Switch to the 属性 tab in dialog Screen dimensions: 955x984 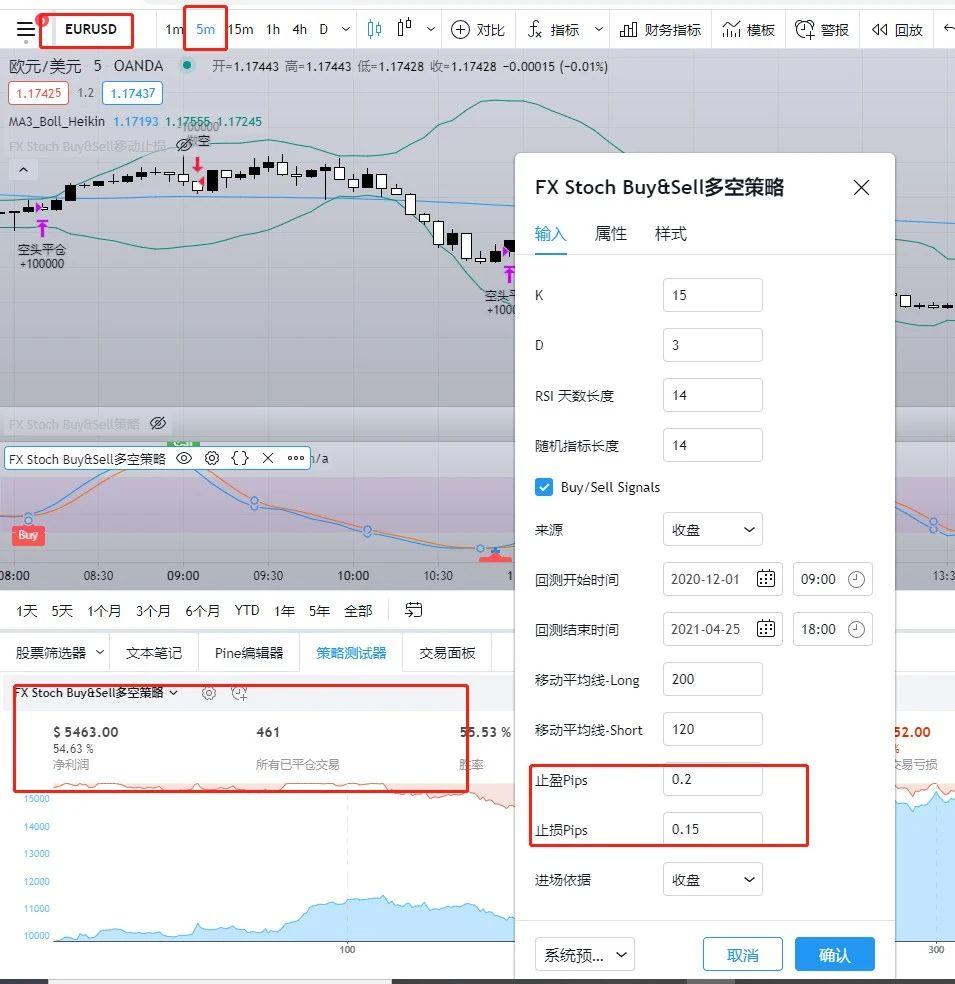610,234
